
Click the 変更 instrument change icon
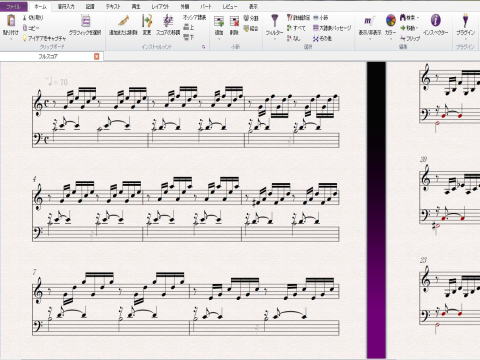coord(147,21)
